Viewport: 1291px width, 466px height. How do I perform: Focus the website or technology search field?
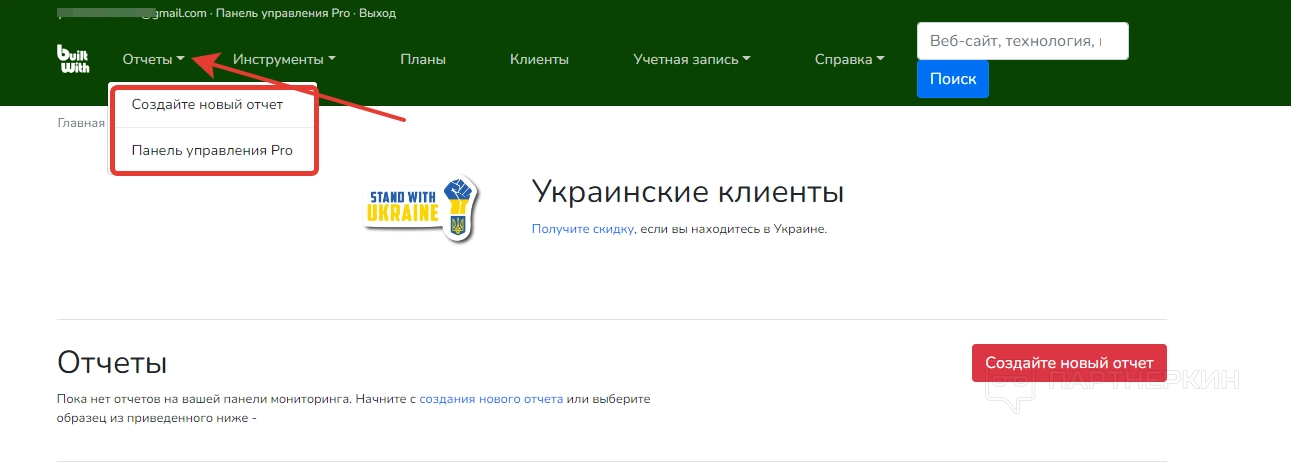pyautogui.click(x=1022, y=42)
